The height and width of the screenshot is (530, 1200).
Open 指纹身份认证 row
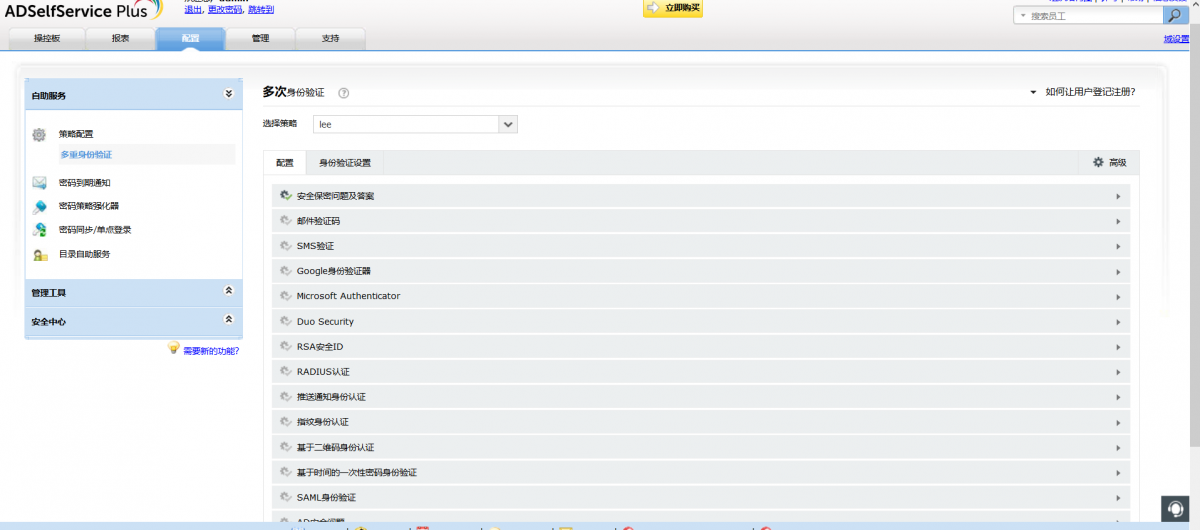pyautogui.click(x=701, y=422)
